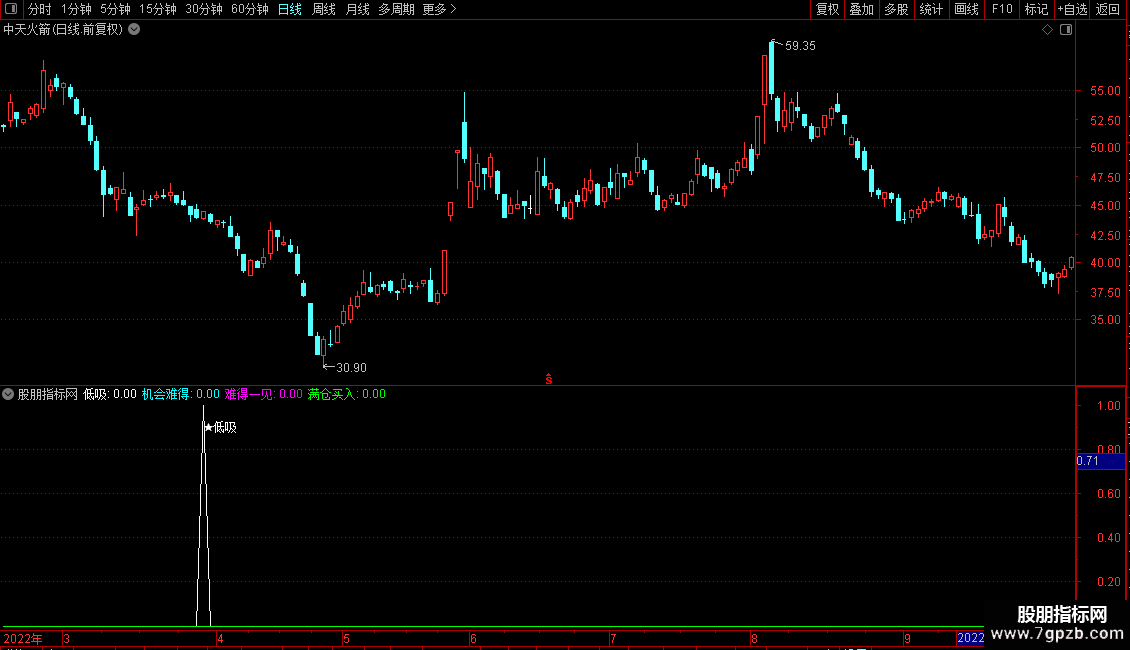This screenshot has width=1130, height=650.
Task: Click the panel layout icon at top-left
Action: click(x=11, y=9)
